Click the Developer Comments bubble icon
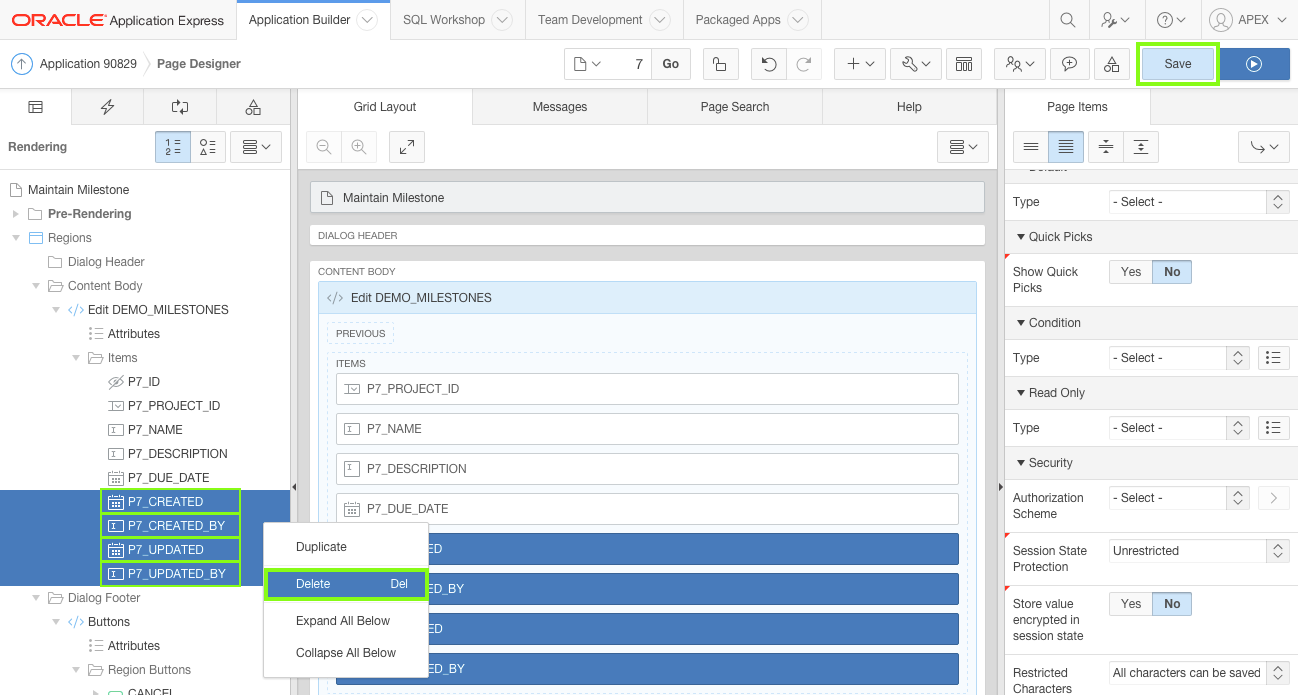This screenshot has width=1298, height=695. (x=1069, y=64)
